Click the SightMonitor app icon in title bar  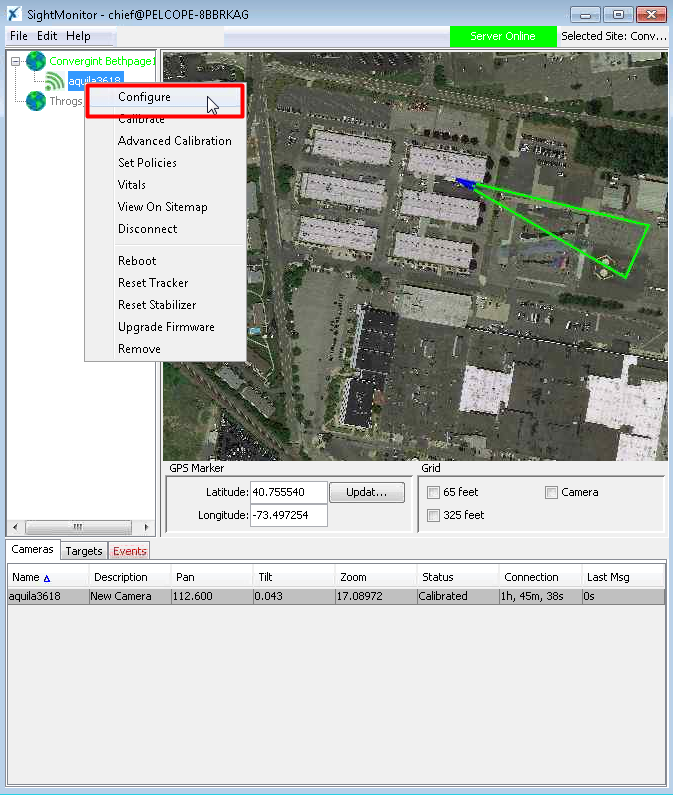click(14, 14)
